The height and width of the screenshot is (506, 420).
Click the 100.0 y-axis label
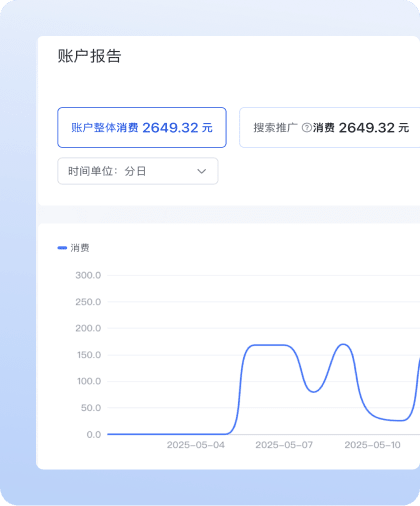tap(89, 381)
